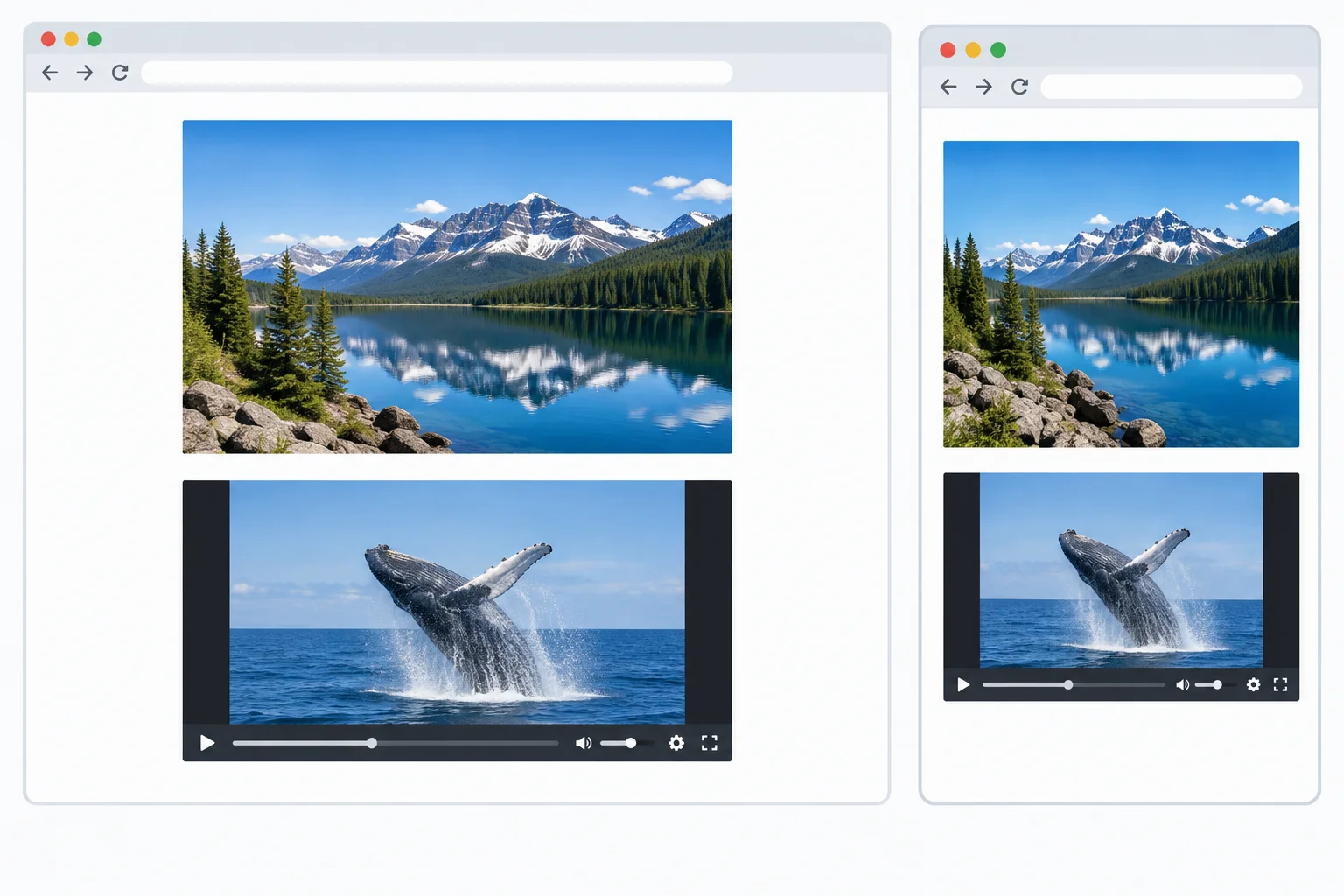
Task: Open video settings gear in the small window
Action: (x=1253, y=684)
